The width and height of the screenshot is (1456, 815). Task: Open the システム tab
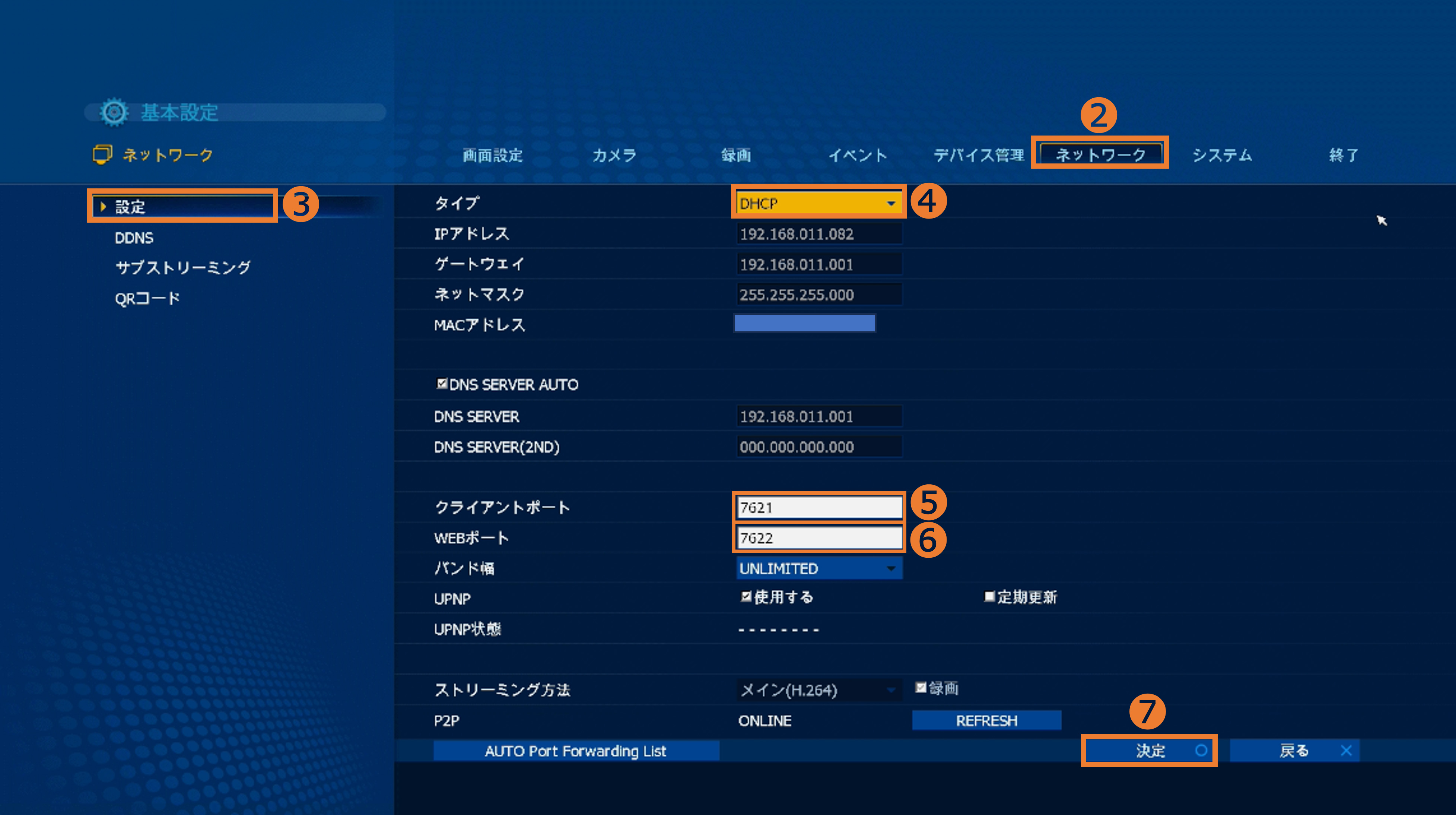click(1222, 155)
